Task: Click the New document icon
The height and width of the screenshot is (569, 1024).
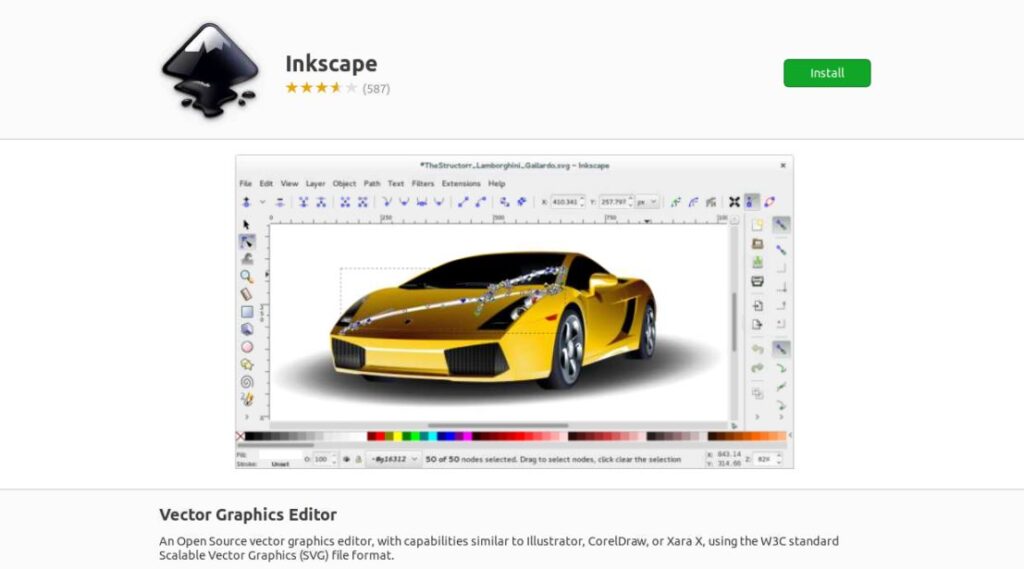Action: 758,225
